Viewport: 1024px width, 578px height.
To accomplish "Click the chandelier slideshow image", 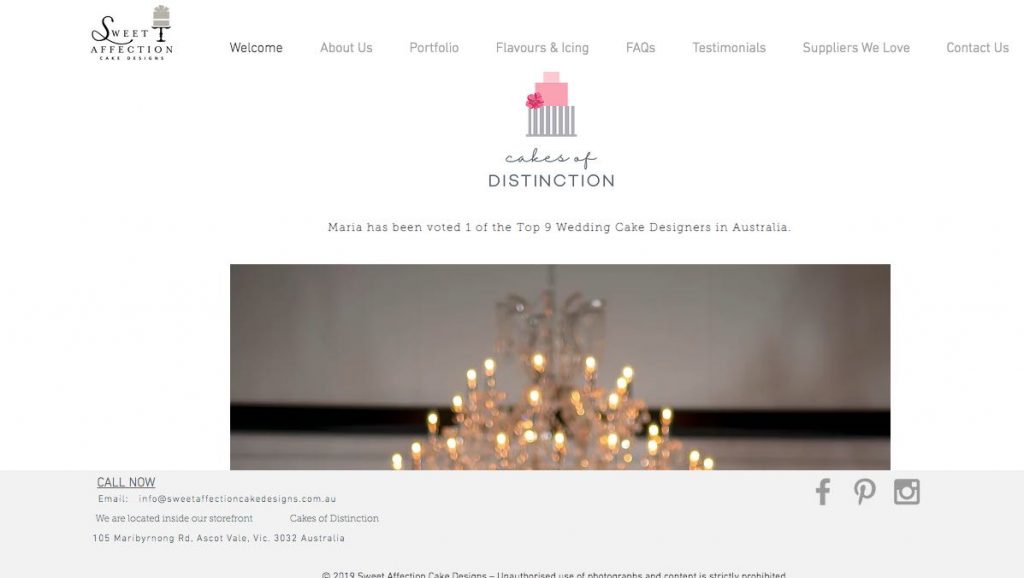I will pyautogui.click(x=560, y=367).
